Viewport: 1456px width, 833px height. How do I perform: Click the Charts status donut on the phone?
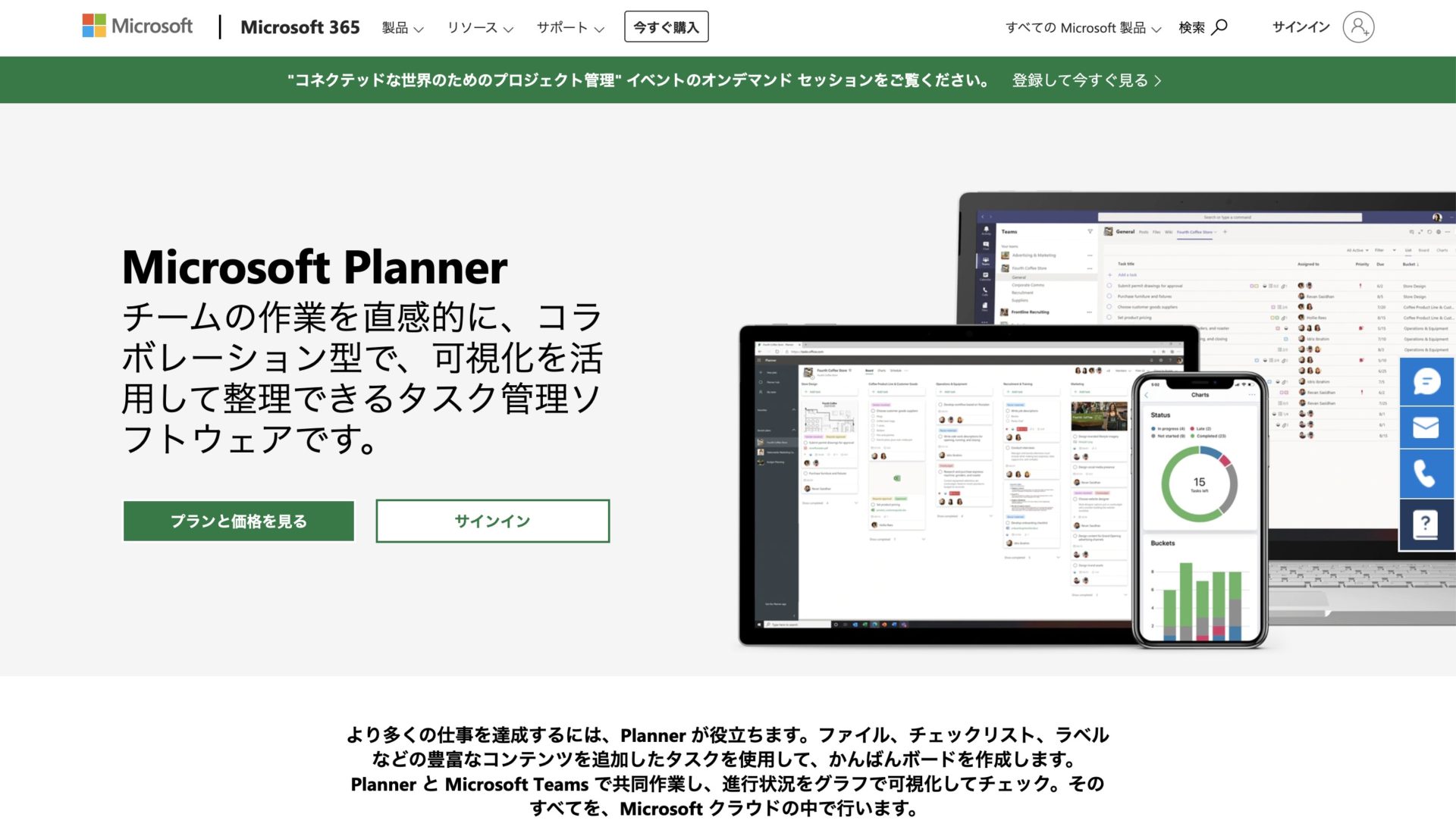pos(1198,481)
